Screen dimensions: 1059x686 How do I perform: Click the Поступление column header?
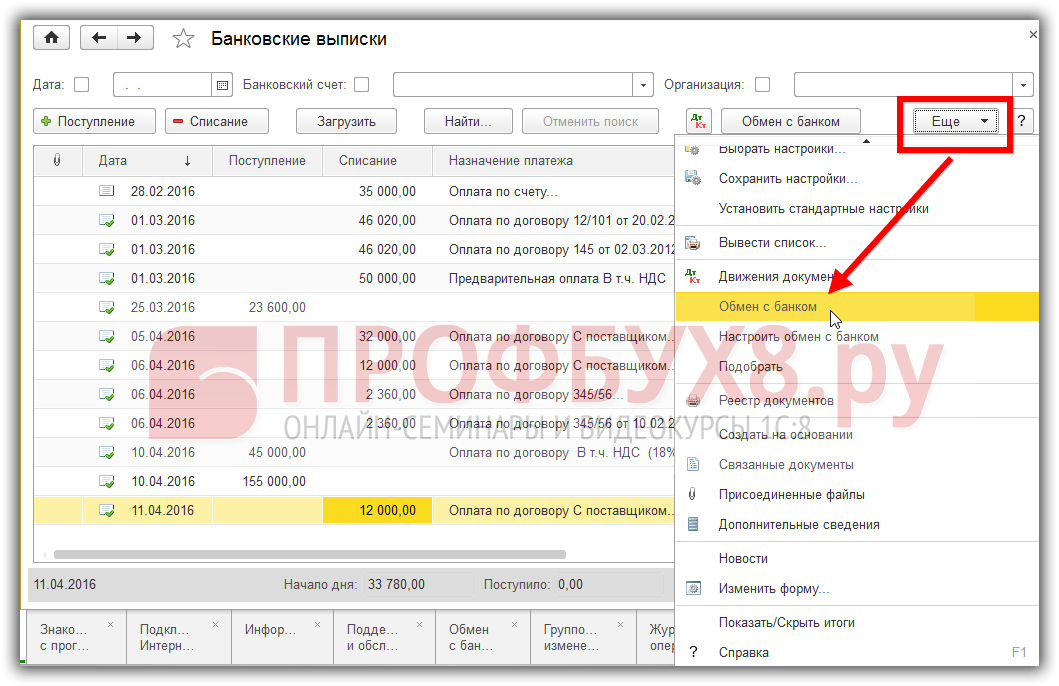point(267,161)
